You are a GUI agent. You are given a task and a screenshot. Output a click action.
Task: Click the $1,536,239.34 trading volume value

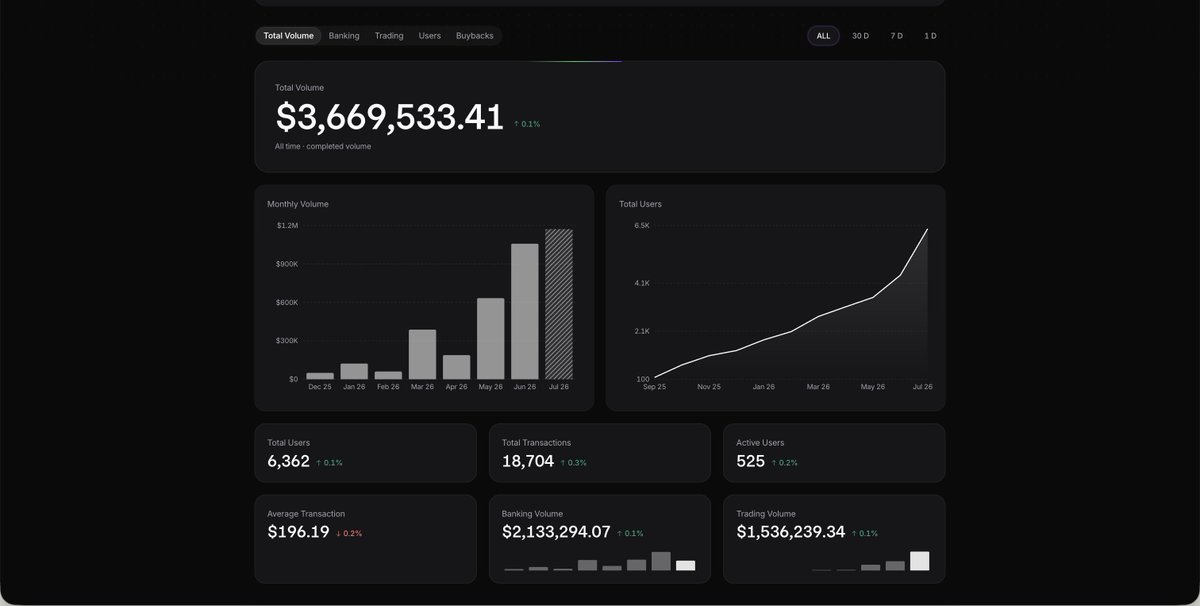coord(791,533)
